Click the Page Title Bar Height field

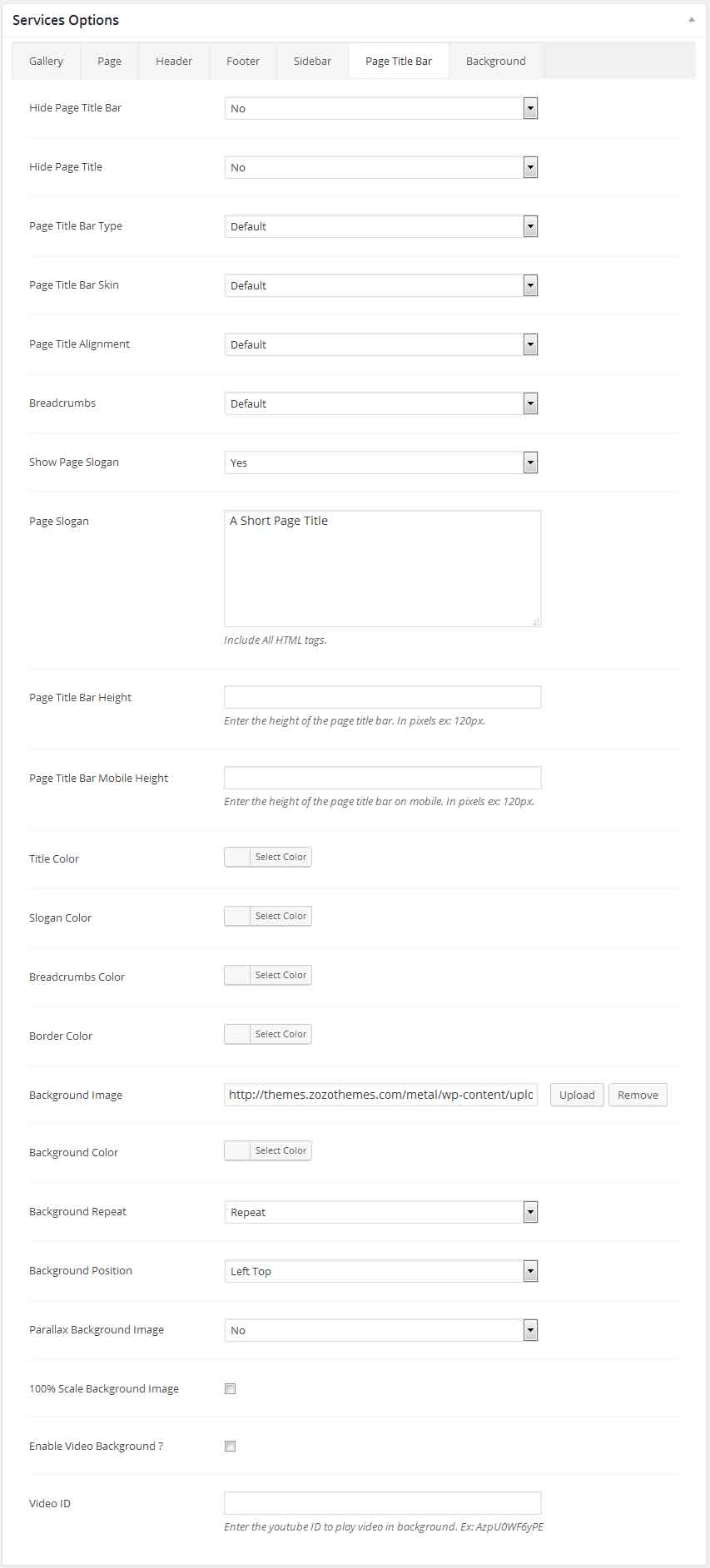[x=382, y=697]
